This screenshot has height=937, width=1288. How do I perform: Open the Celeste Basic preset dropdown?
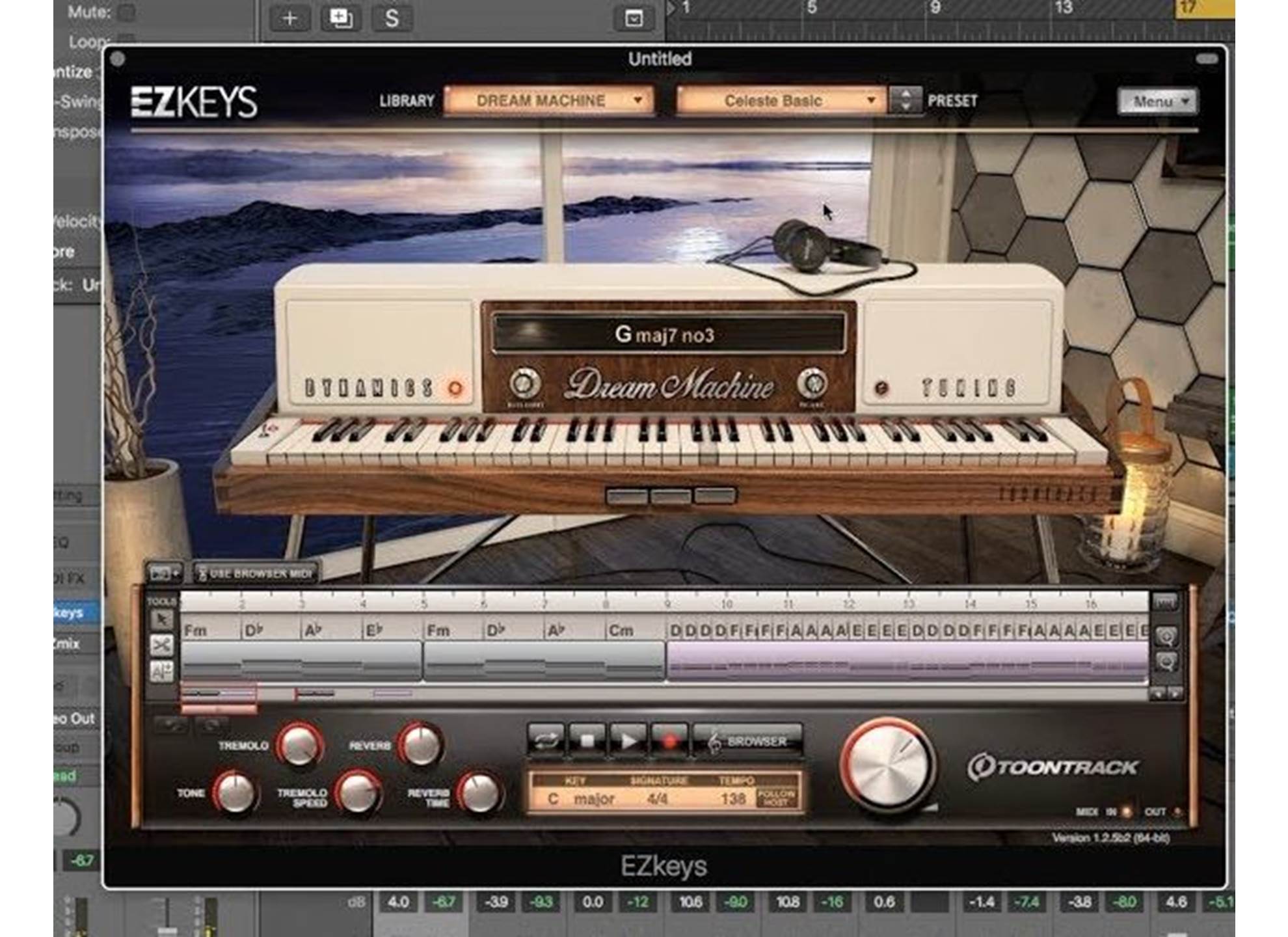click(x=781, y=101)
